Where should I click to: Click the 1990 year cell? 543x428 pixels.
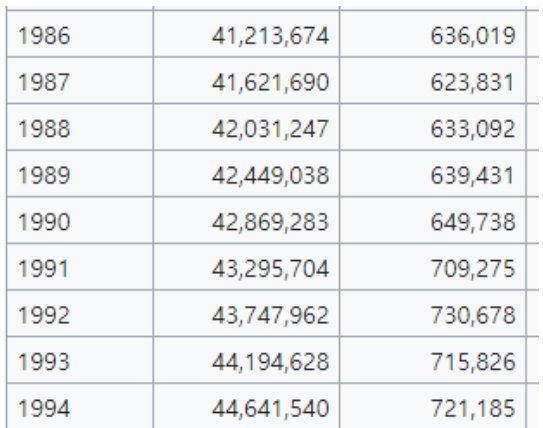pyautogui.click(x=80, y=220)
